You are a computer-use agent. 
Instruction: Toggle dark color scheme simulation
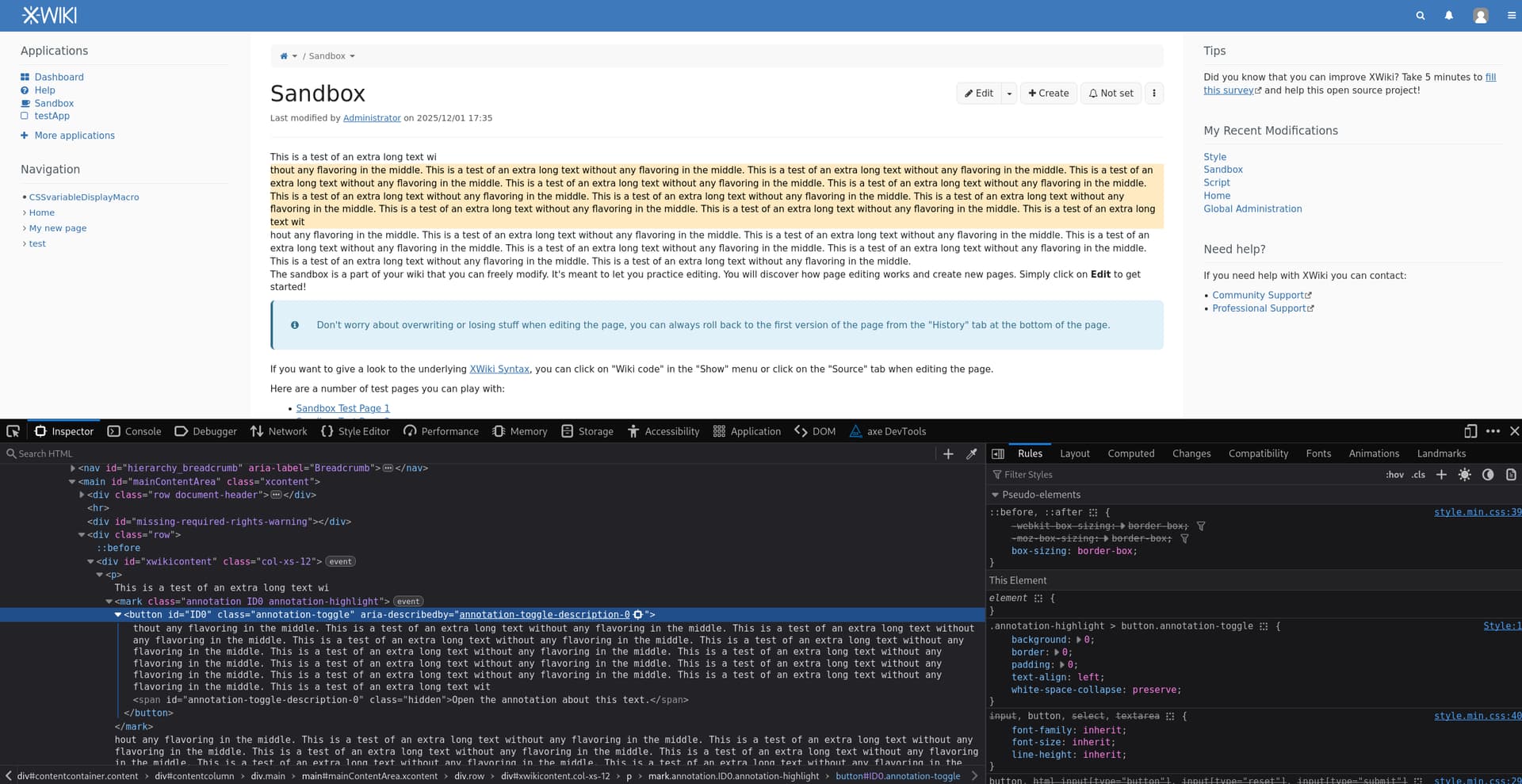click(1488, 475)
